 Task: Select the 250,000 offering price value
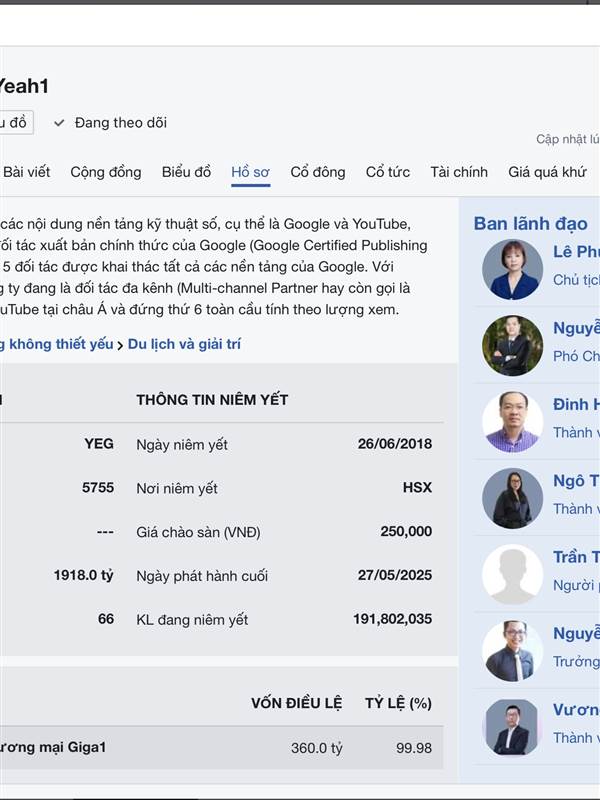click(406, 531)
